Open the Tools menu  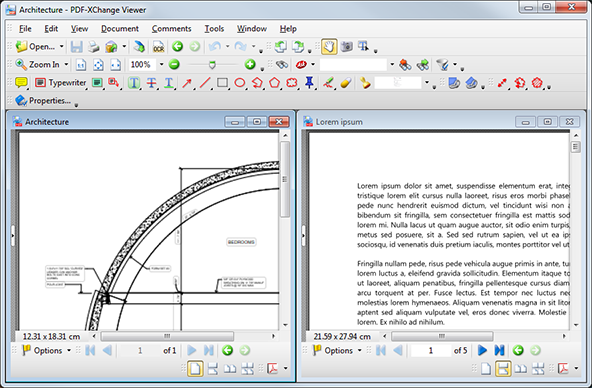click(x=214, y=29)
